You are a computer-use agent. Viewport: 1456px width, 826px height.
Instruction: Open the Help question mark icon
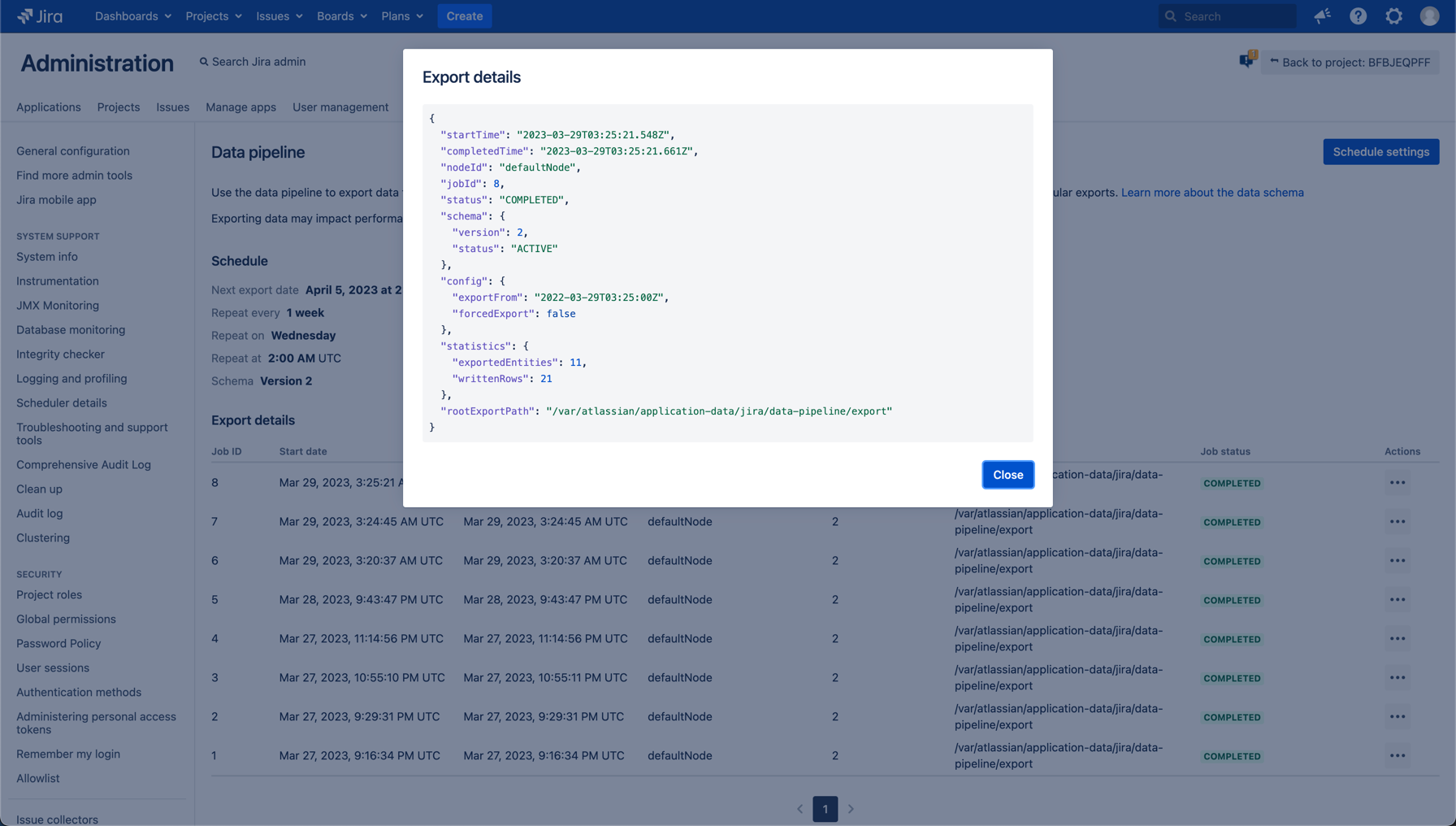pos(1358,16)
